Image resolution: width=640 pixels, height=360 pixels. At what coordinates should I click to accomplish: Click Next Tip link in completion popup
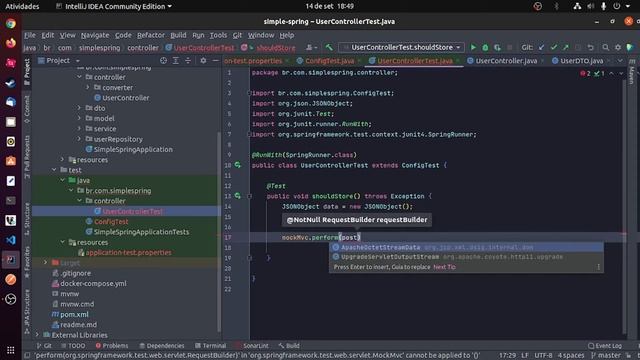pyautogui.click(x=444, y=267)
